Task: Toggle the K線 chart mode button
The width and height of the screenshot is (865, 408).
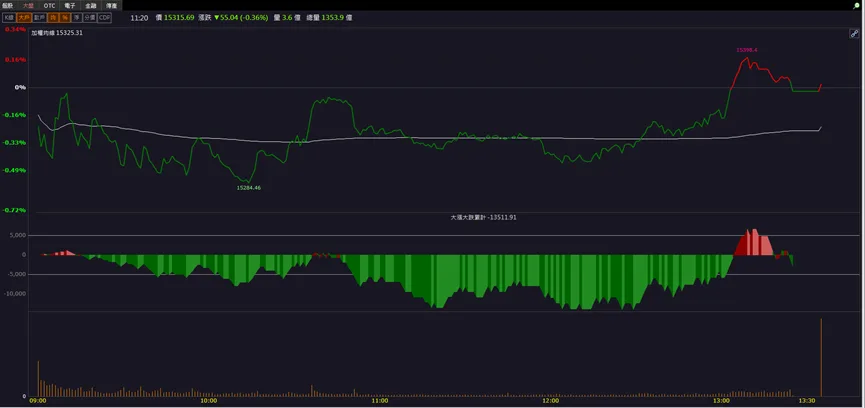Action: pos(9,18)
